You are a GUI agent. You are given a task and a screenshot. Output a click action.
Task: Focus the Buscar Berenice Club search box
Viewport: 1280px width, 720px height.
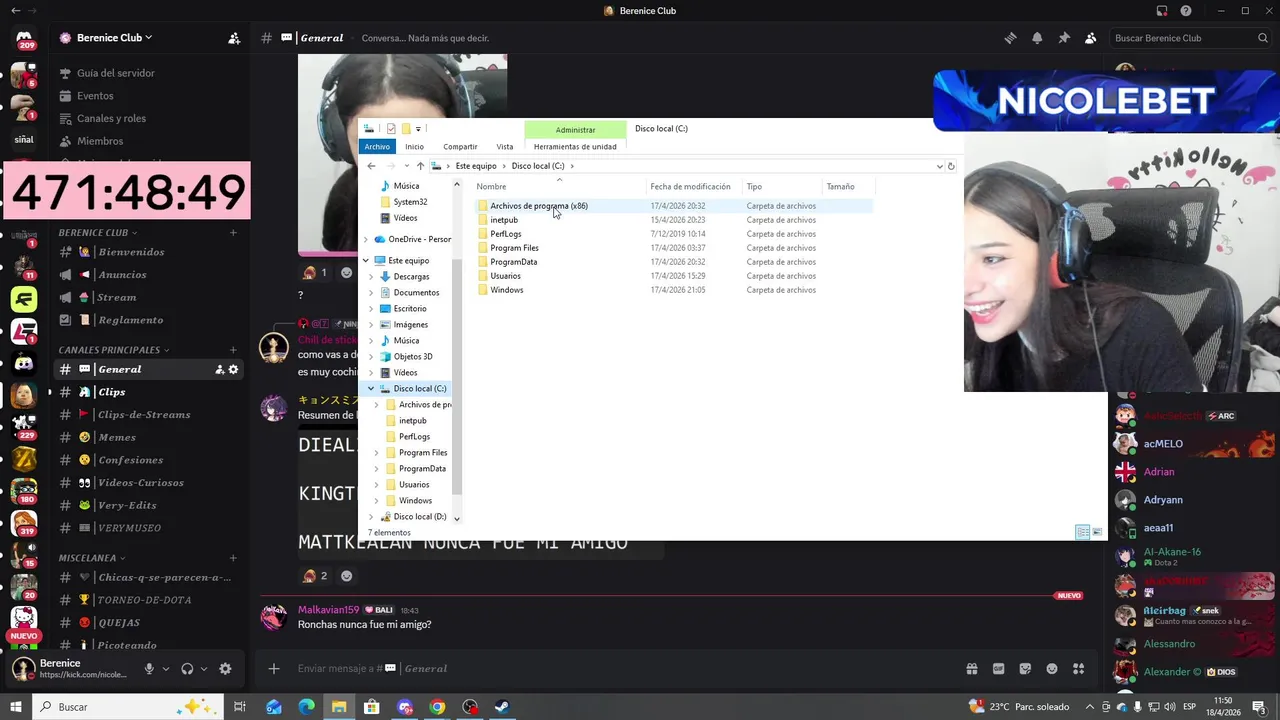[x=1190, y=38]
